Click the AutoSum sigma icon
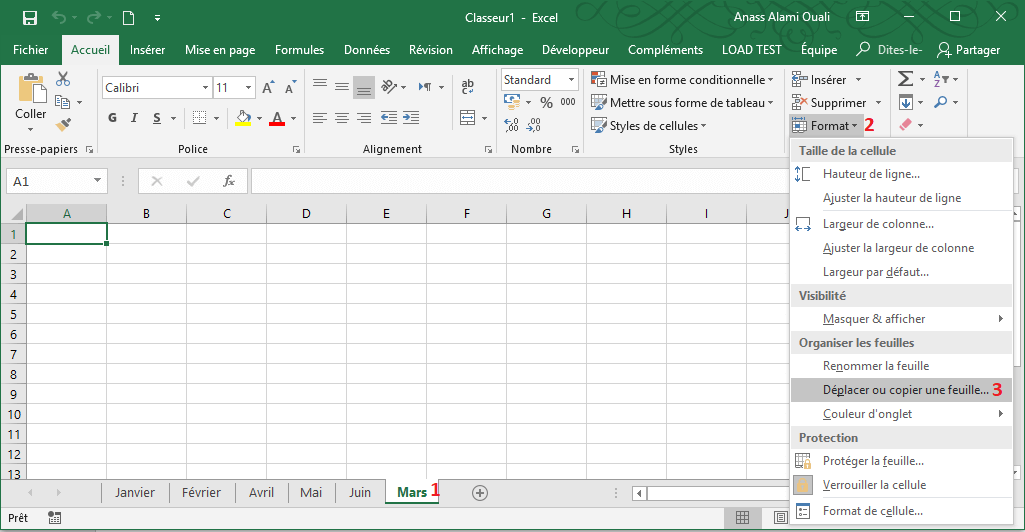Screen dimensions: 1025x532 [904, 79]
